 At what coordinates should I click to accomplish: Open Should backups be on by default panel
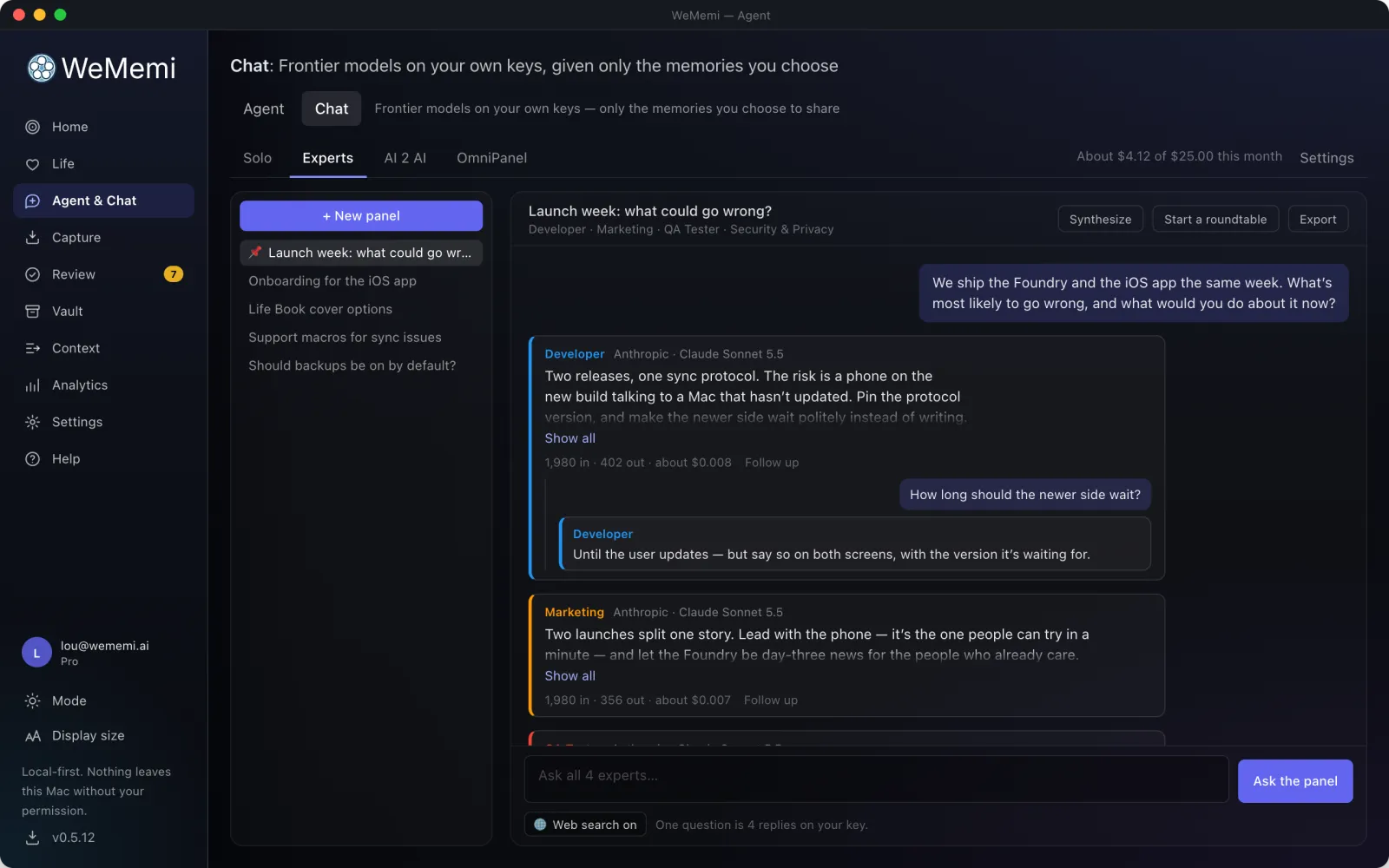coord(361,365)
